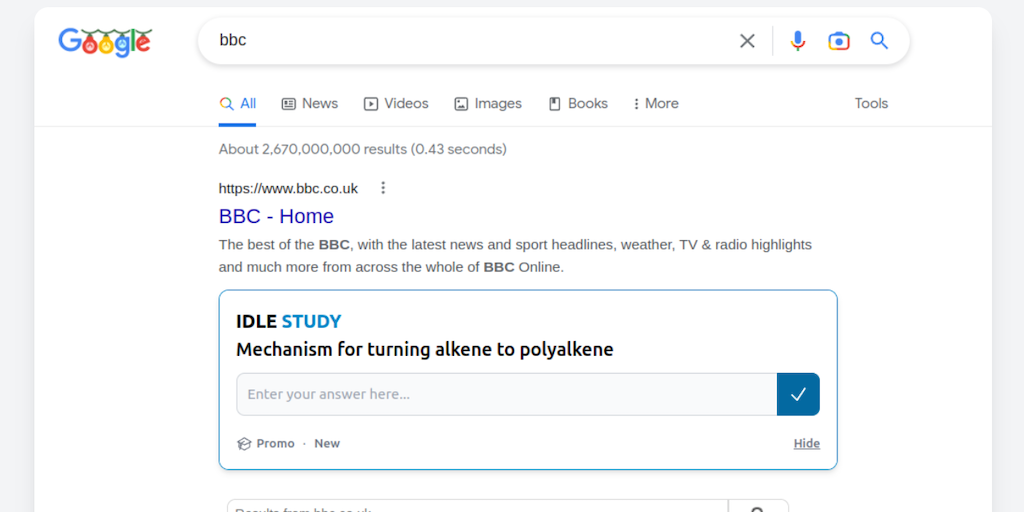Viewport: 1024px width, 512px height.
Task: Go to the Books tab
Action: (x=578, y=104)
